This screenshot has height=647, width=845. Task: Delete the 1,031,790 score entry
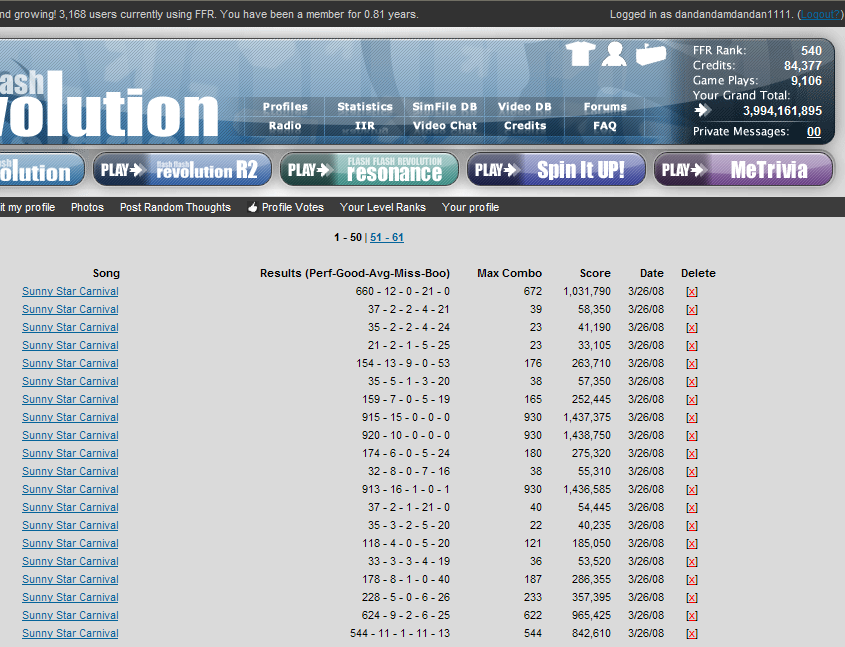coord(691,292)
